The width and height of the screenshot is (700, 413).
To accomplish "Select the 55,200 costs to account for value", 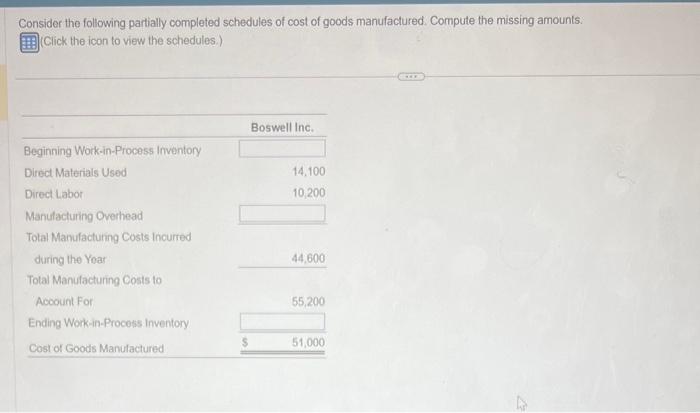I will (308, 301).
